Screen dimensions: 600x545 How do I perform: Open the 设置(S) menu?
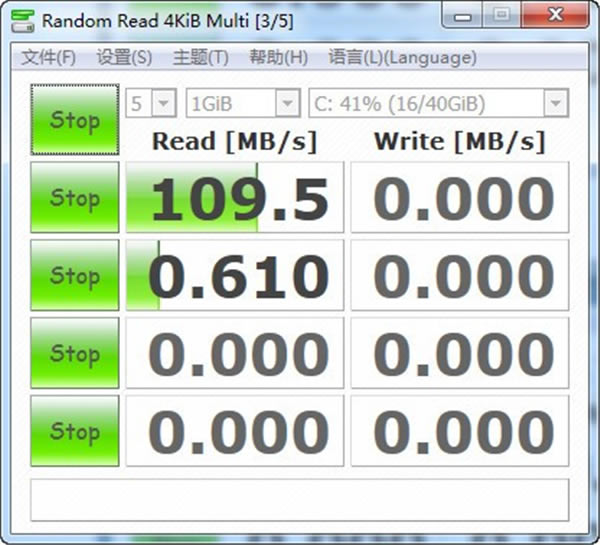[124, 57]
